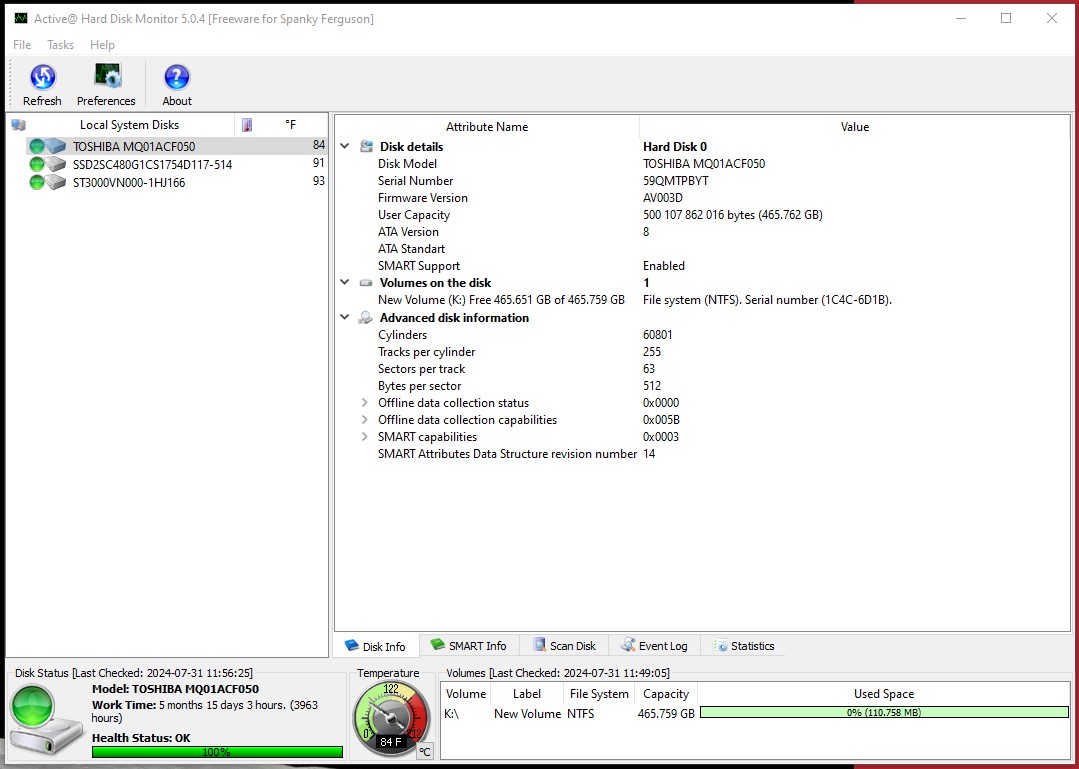This screenshot has width=1079, height=769.
Task: Open the Help menu
Action: tap(102, 44)
